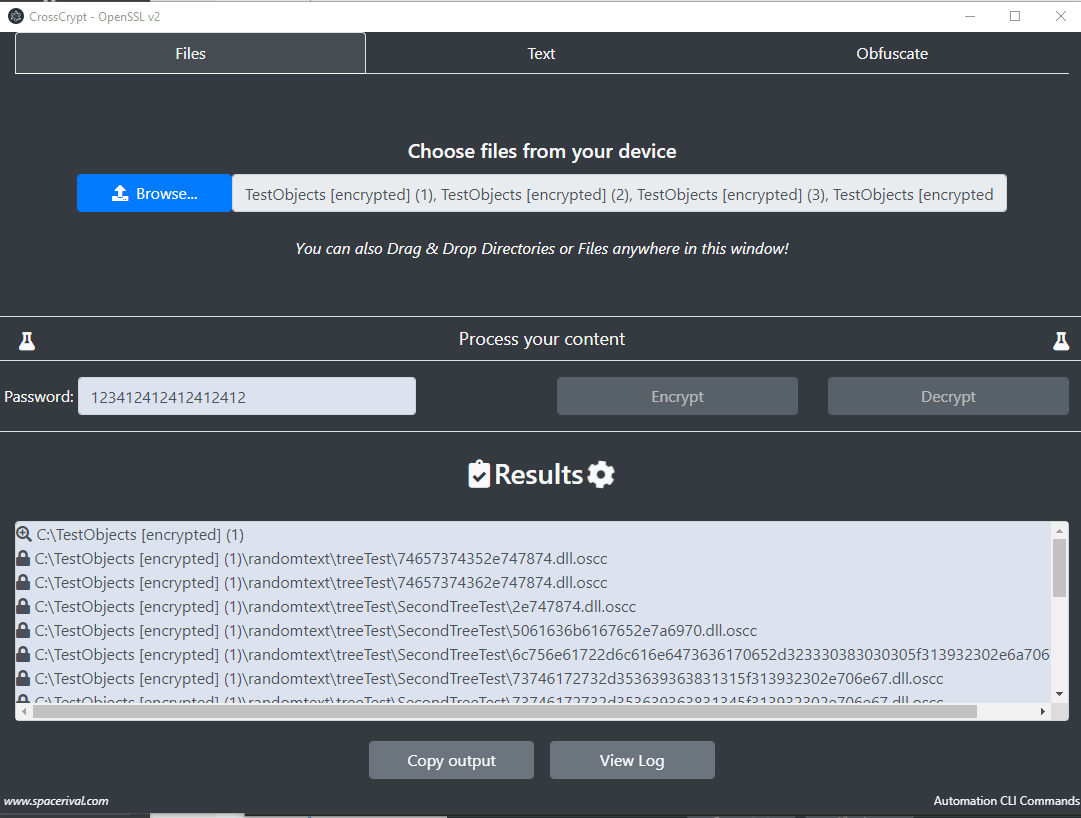Click the 'Password:' label
The image size is (1081, 818).
point(39,396)
